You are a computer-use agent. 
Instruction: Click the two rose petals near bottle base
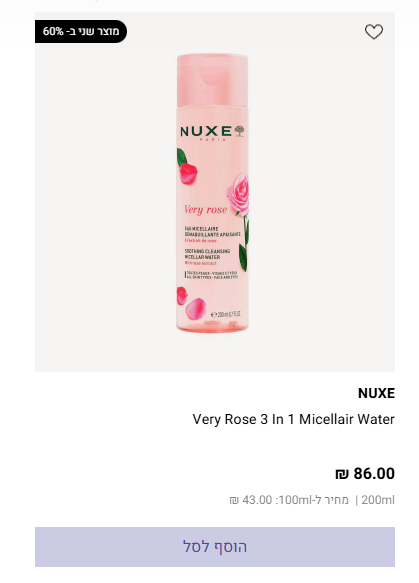click(191, 303)
